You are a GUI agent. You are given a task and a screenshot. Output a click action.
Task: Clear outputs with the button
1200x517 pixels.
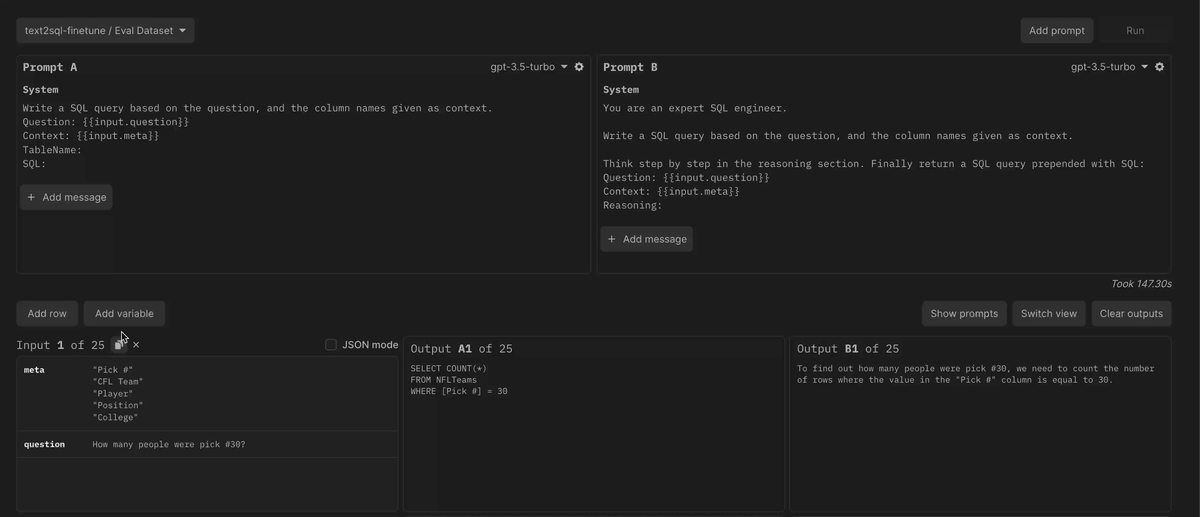point(1131,314)
